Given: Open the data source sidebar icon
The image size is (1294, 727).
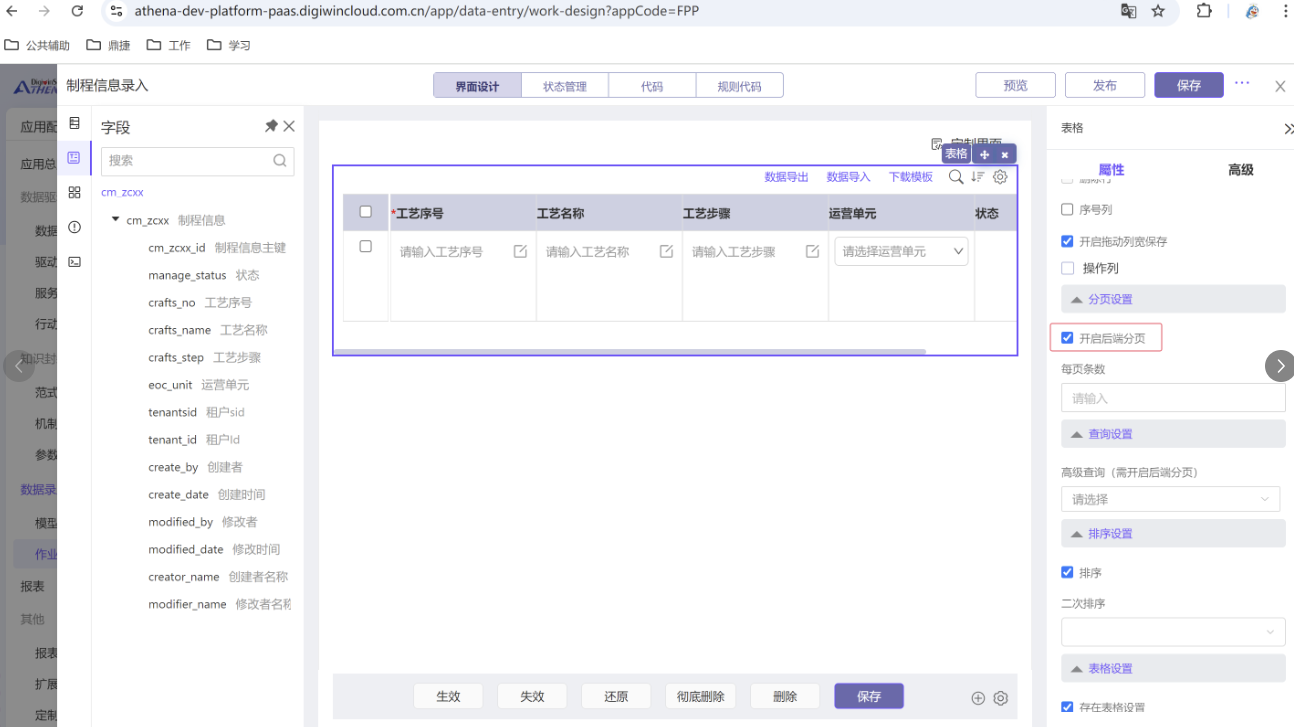Looking at the screenshot, I should click(74, 123).
